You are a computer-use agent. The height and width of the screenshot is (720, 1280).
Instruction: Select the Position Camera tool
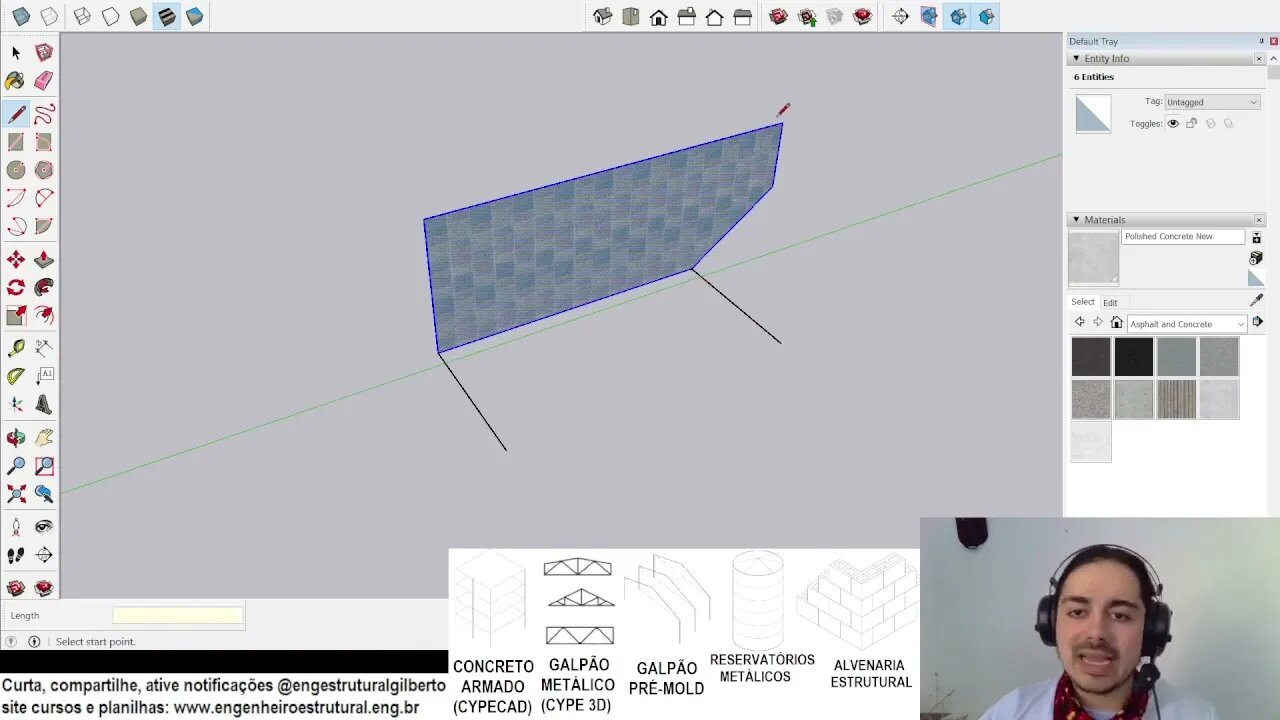click(x=16, y=527)
